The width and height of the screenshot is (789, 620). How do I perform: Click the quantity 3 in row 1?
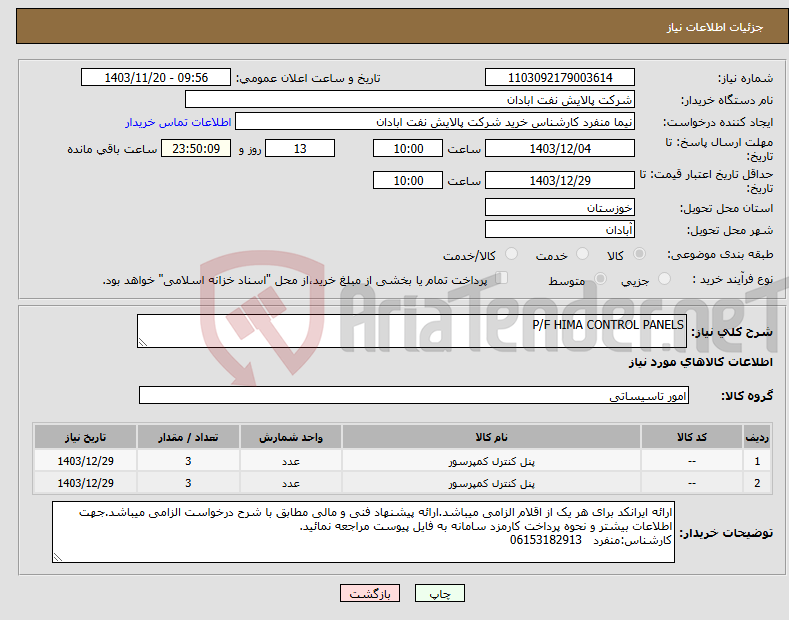point(188,461)
